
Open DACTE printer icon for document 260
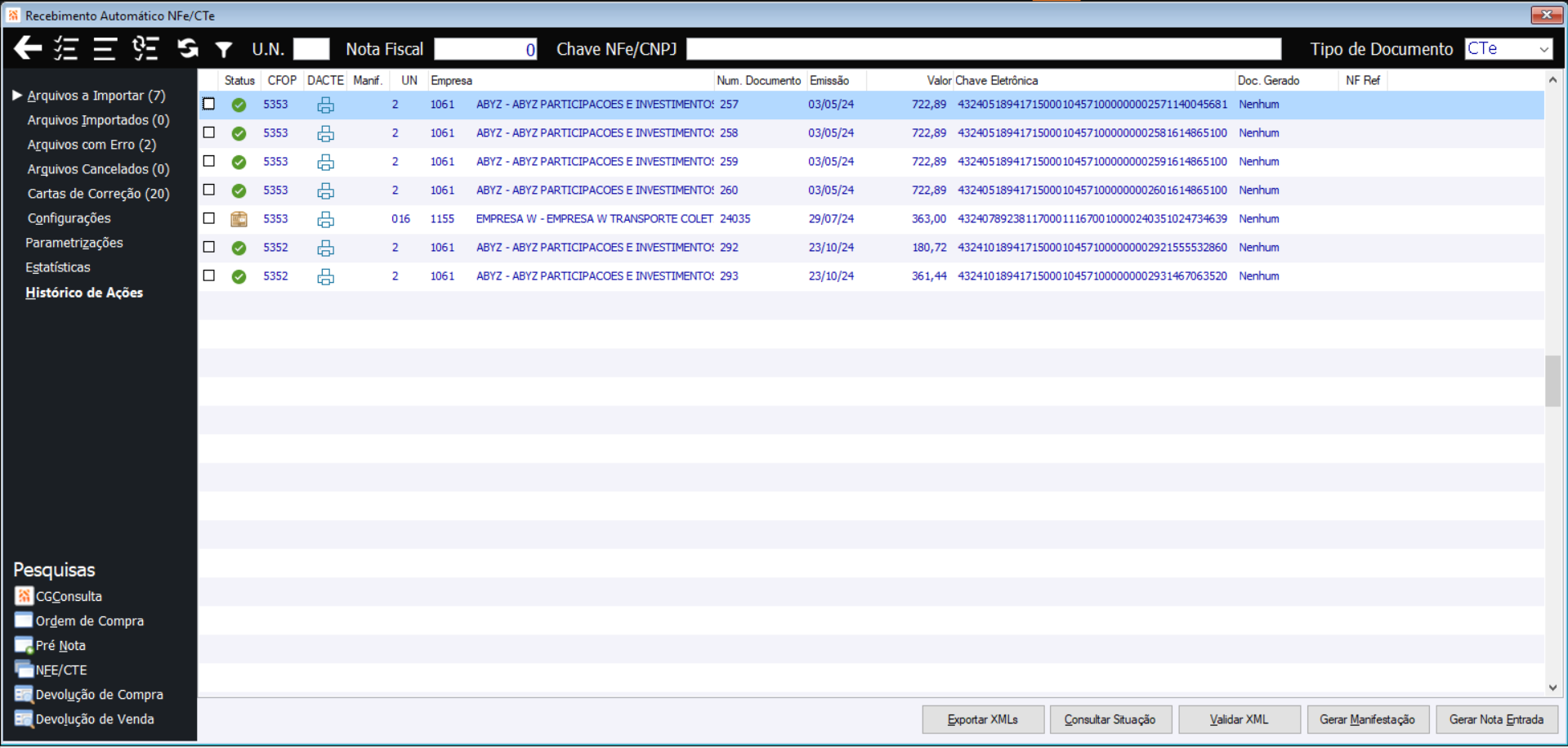[325, 190]
